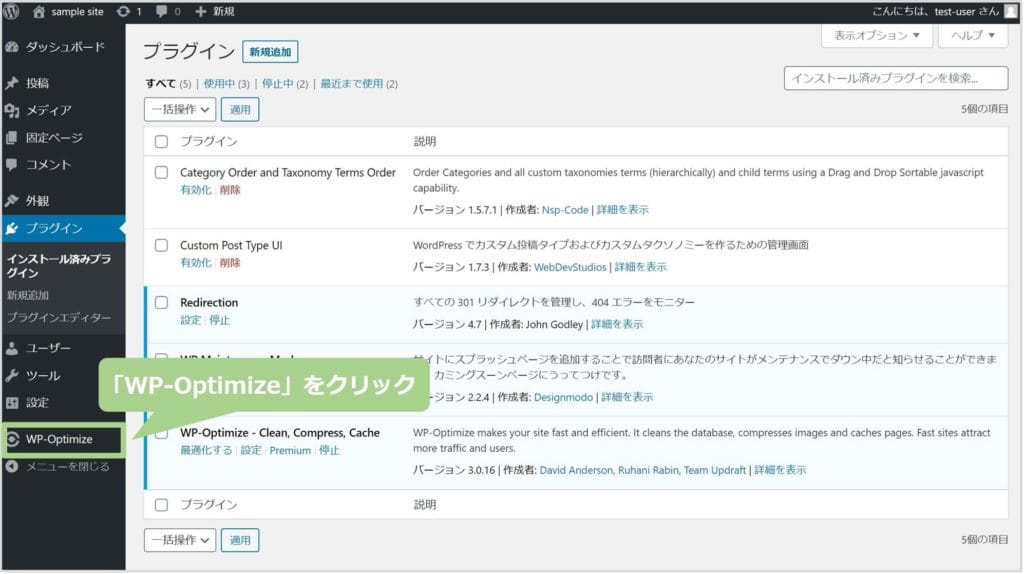The width and height of the screenshot is (1024, 574).
Task: Open David Anderson author link
Action: [x=576, y=470]
